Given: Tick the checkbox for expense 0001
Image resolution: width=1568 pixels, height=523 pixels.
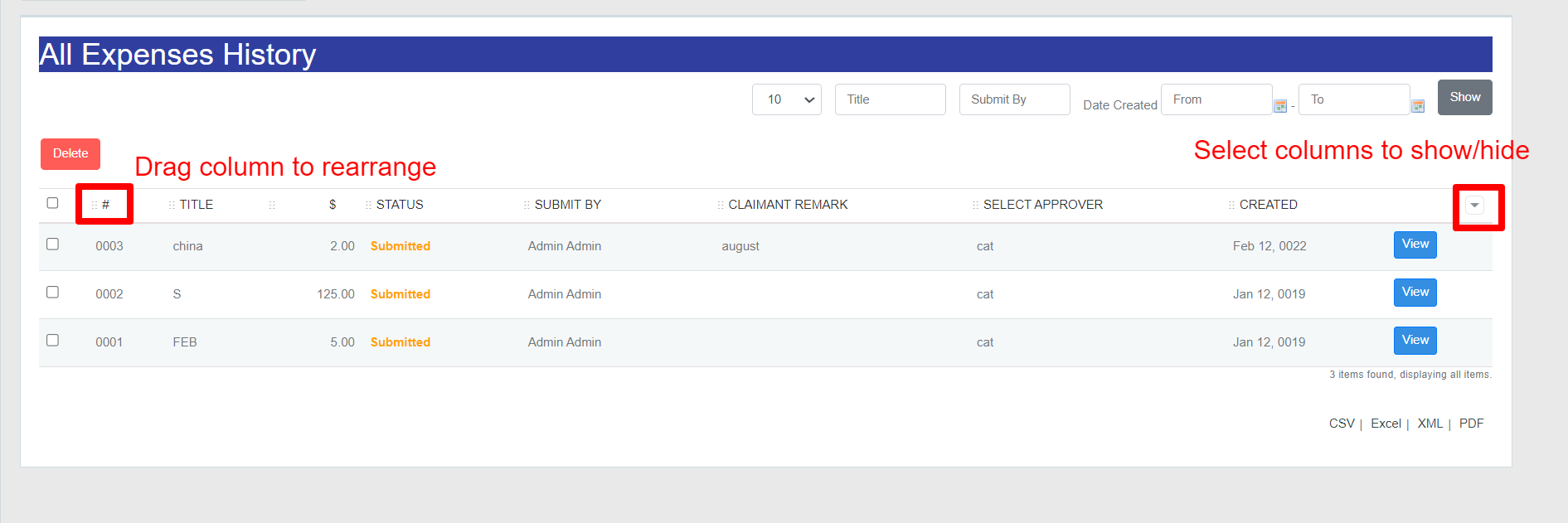Looking at the screenshot, I should (52, 341).
